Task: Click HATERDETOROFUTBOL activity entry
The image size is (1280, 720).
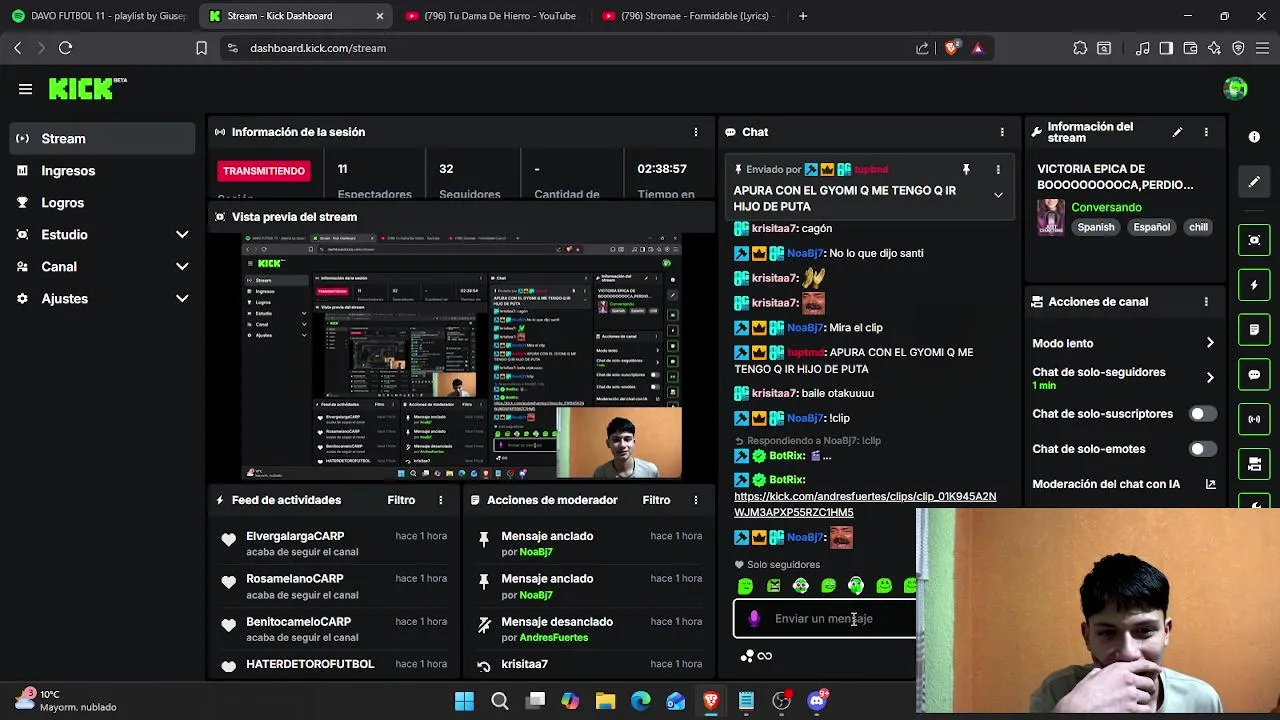Action: (x=333, y=666)
